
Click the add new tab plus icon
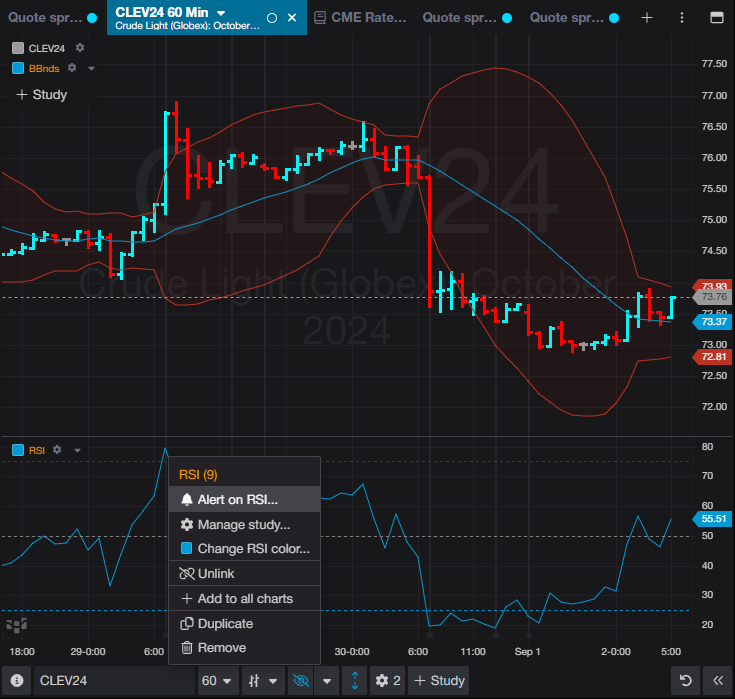coord(647,18)
